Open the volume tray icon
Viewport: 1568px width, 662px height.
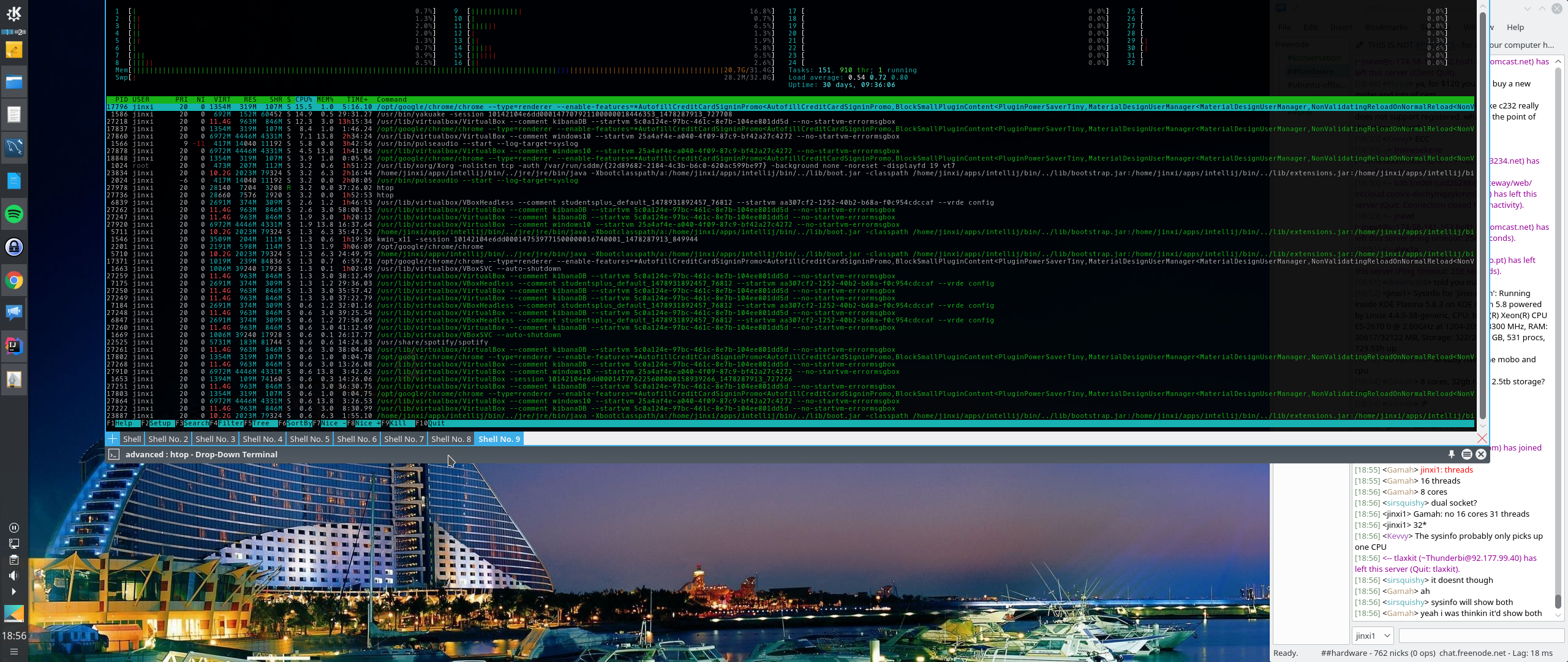pos(13,576)
